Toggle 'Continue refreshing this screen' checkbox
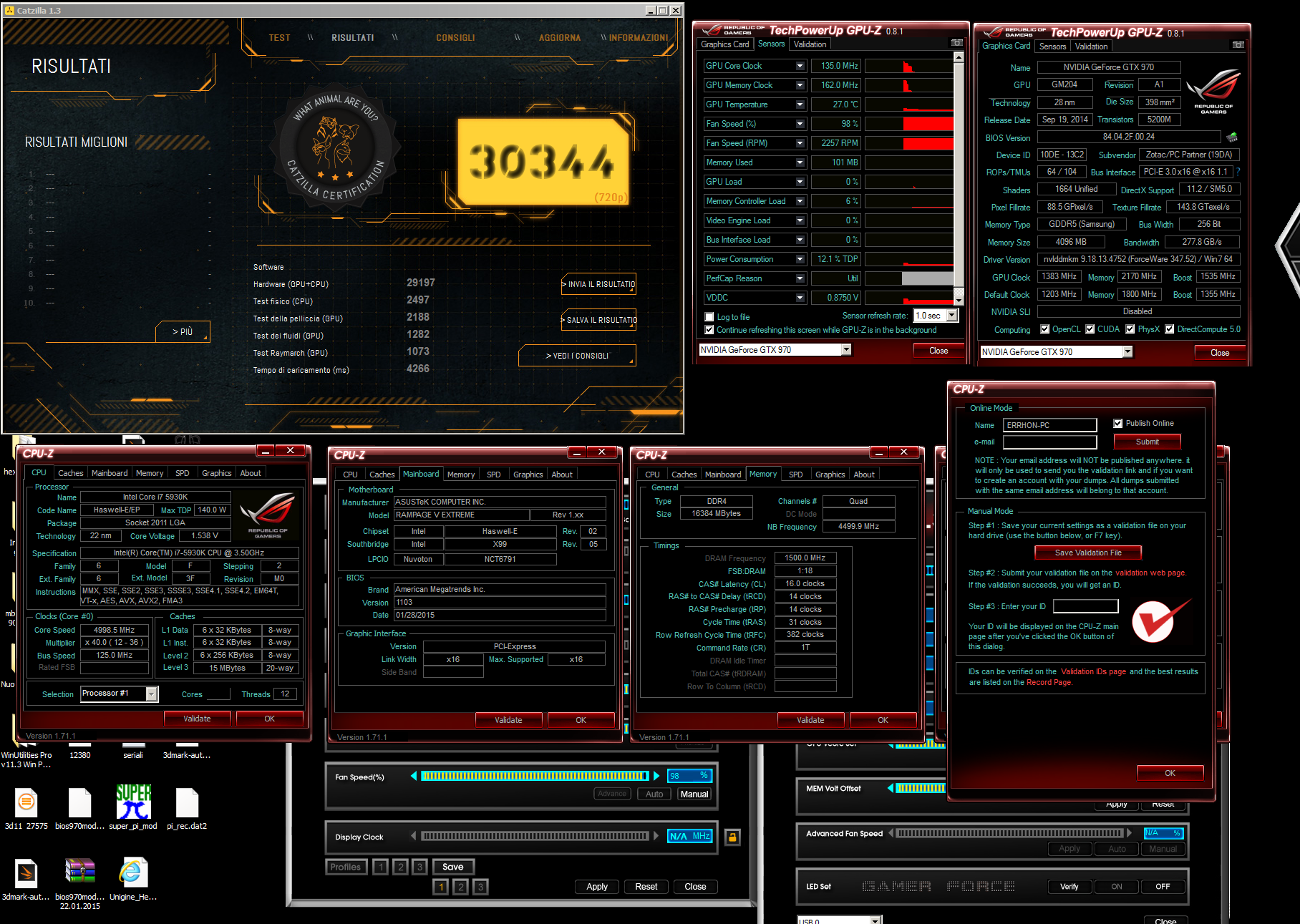The height and width of the screenshot is (924, 1300). (709, 330)
